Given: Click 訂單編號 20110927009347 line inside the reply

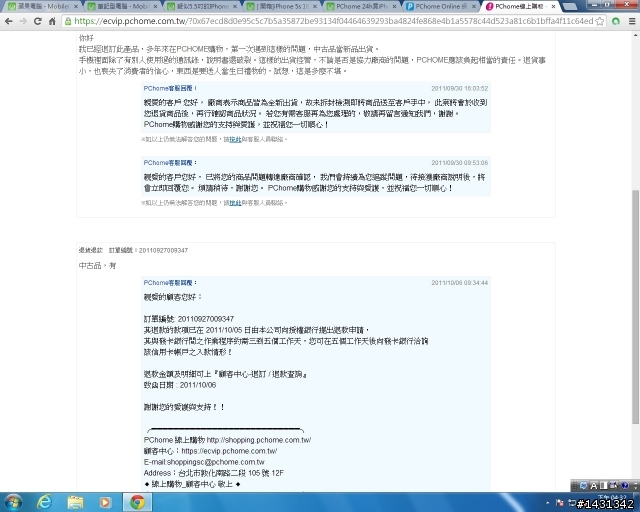Looking at the screenshot, I should coord(189,319).
